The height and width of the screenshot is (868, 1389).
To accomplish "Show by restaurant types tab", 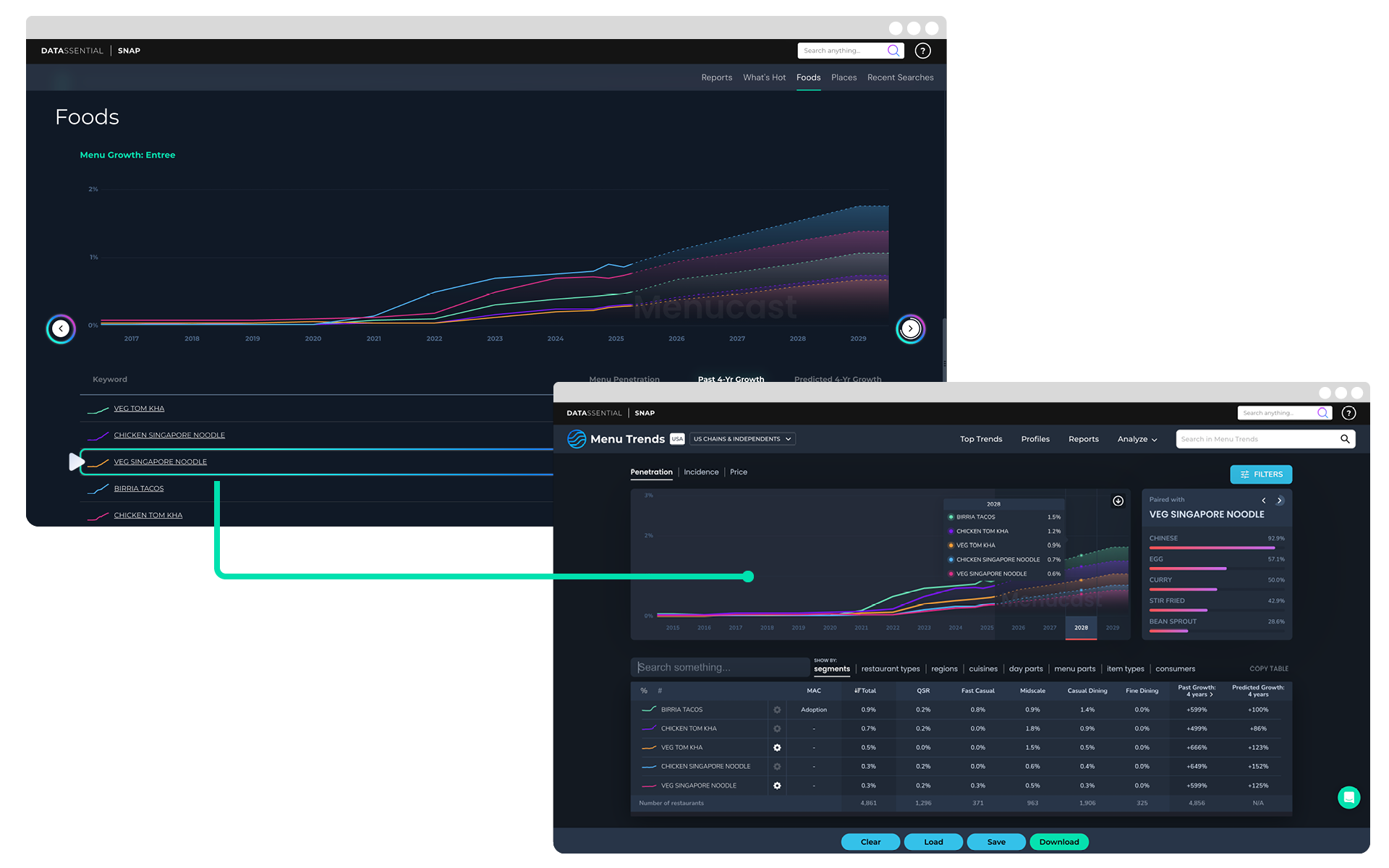I will click(x=890, y=669).
